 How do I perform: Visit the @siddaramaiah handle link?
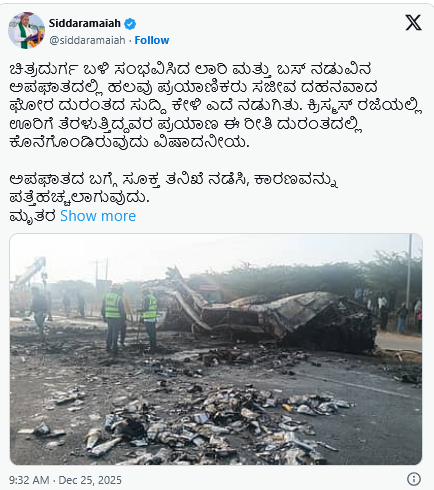(x=87, y=40)
